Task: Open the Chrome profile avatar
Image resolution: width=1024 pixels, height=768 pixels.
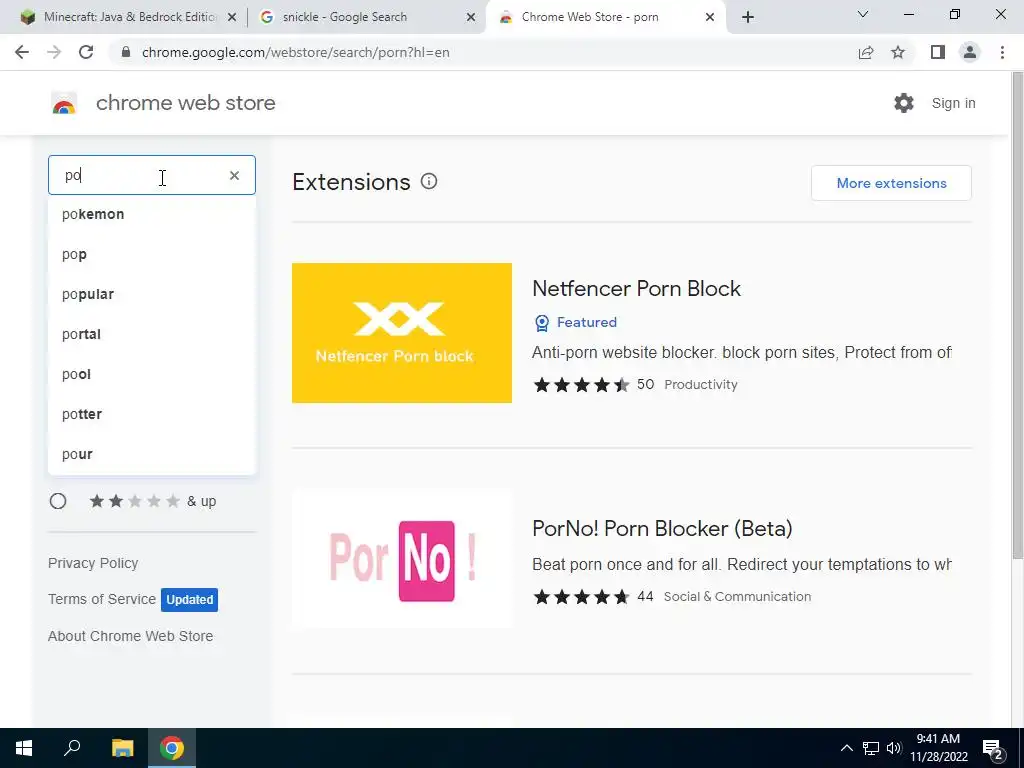Action: click(x=970, y=52)
